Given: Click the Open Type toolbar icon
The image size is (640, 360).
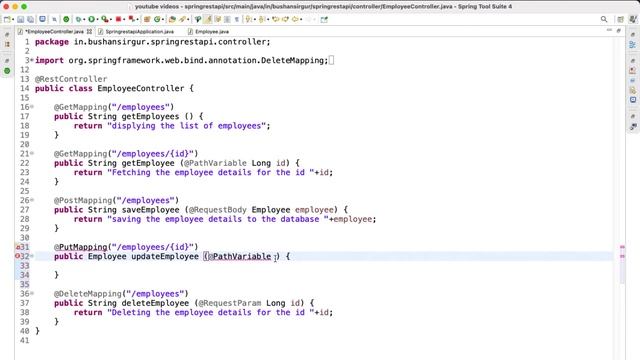Looking at the screenshot, I should coord(172,19).
